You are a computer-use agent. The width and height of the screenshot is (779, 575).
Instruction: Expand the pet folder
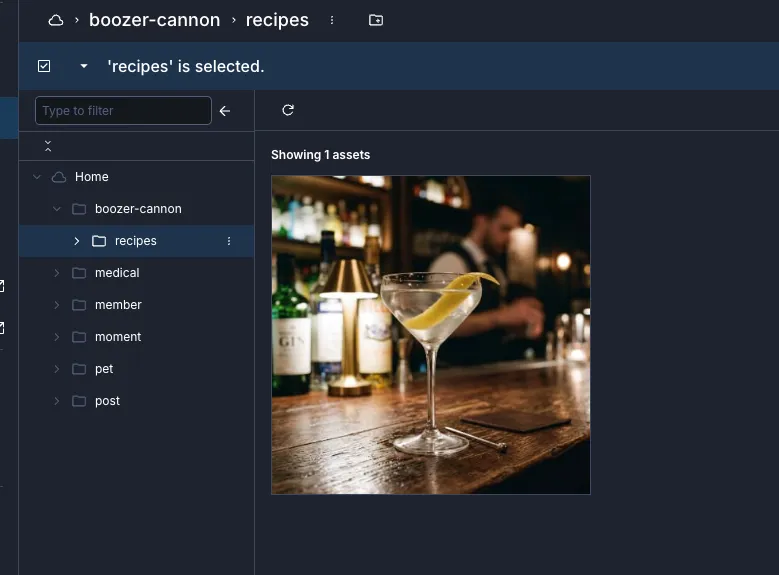click(x=57, y=369)
